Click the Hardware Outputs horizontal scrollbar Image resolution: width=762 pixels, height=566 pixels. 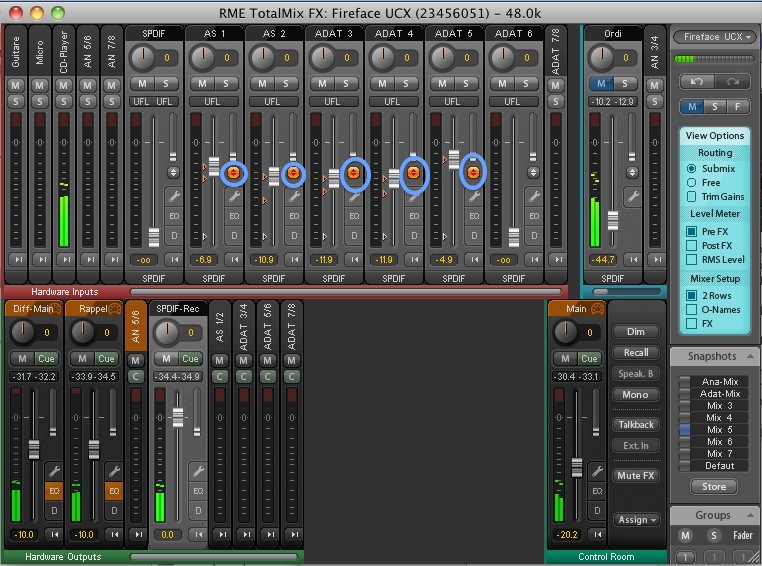214,557
